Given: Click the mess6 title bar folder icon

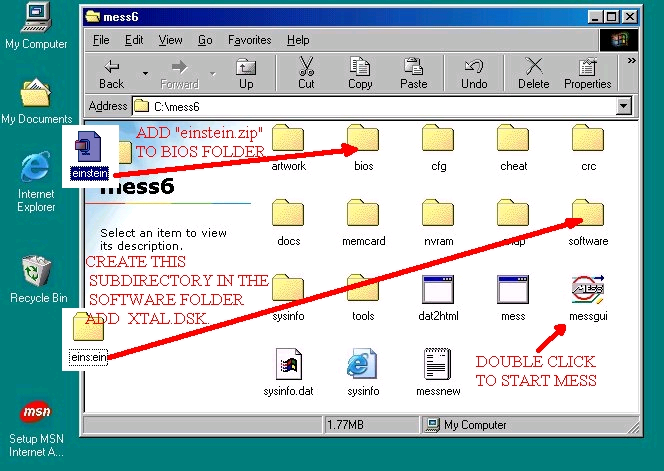Looking at the screenshot, I should (x=92, y=17).
